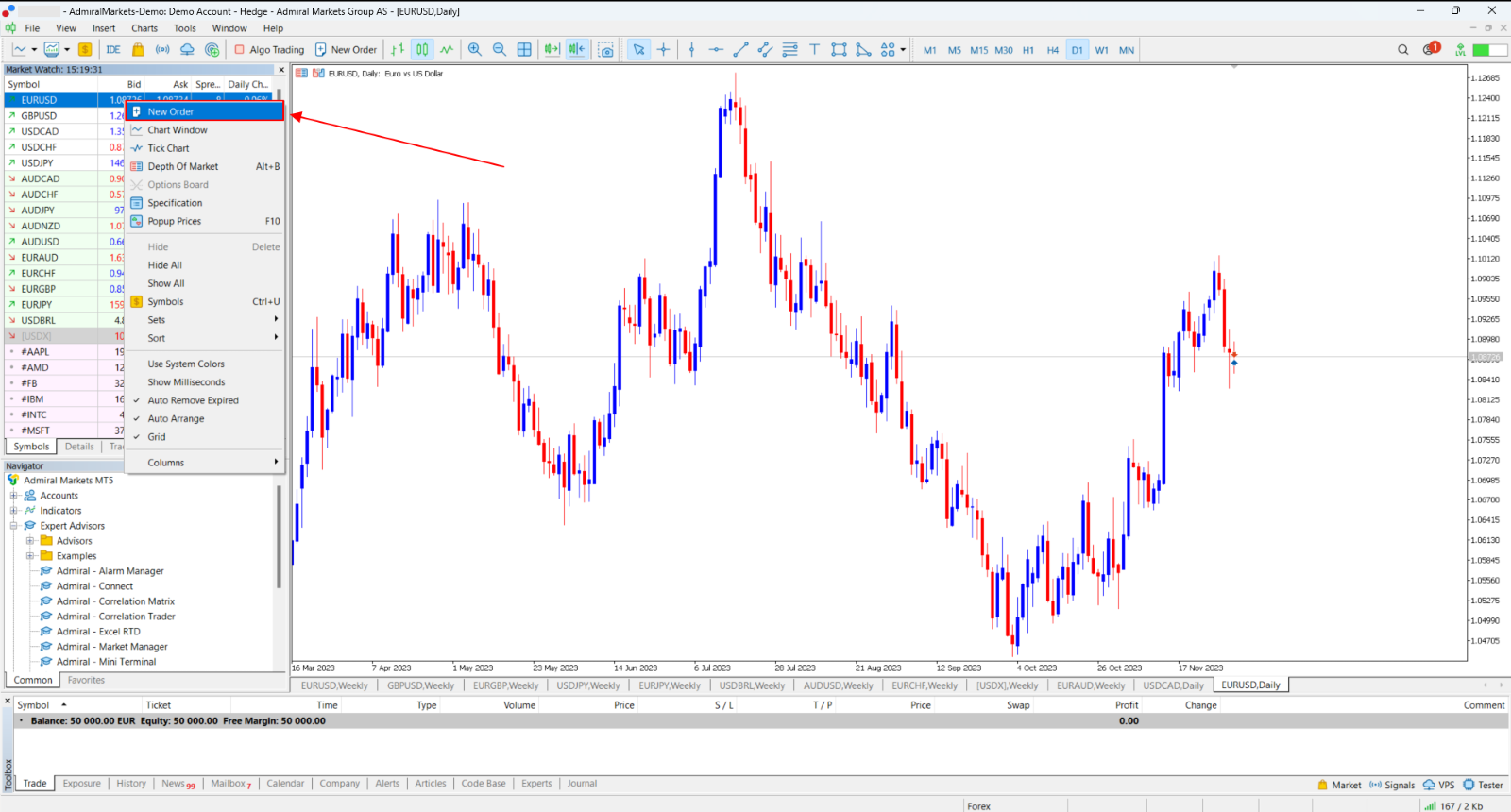Close the Market Watch panel
Viewport: 1511px width, 812px height.
(280, 70)
